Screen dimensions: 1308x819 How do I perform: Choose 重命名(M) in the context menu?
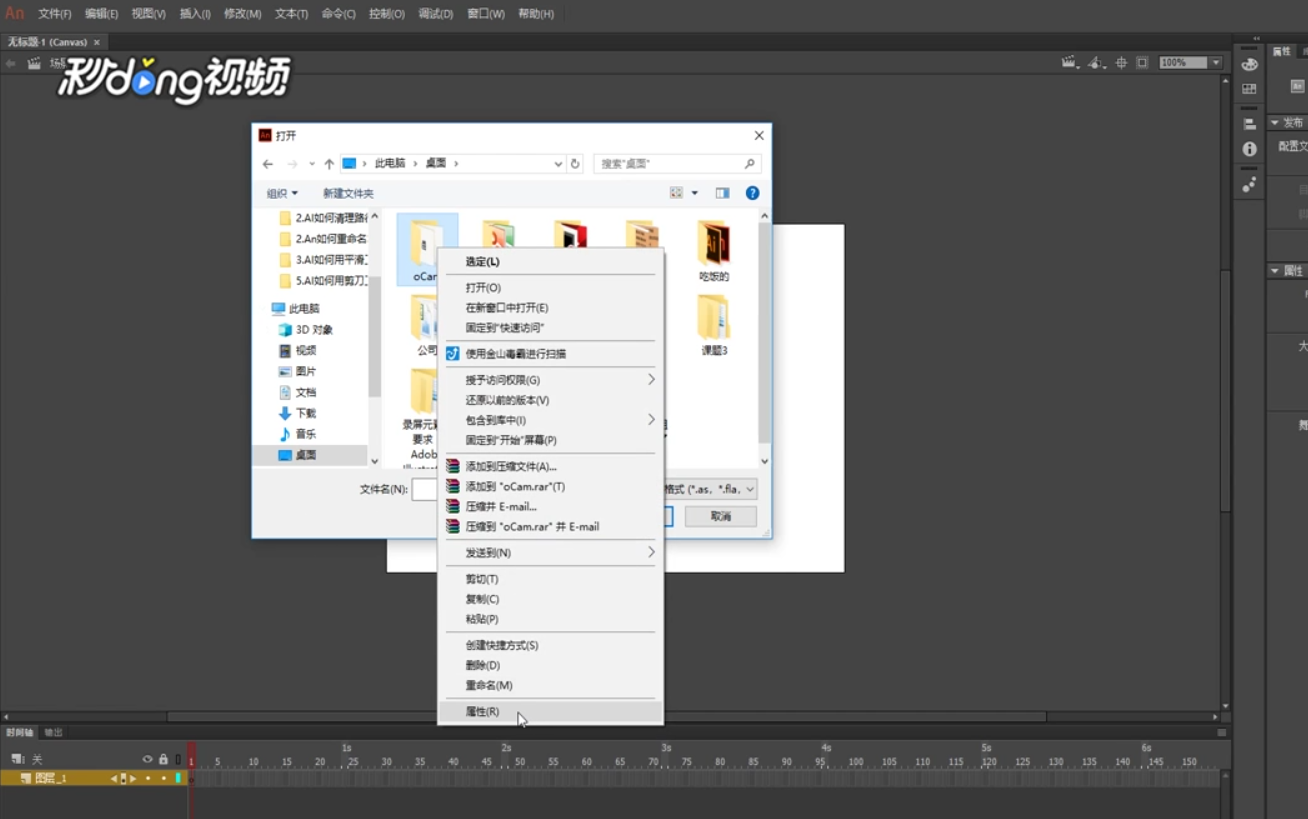551,685
